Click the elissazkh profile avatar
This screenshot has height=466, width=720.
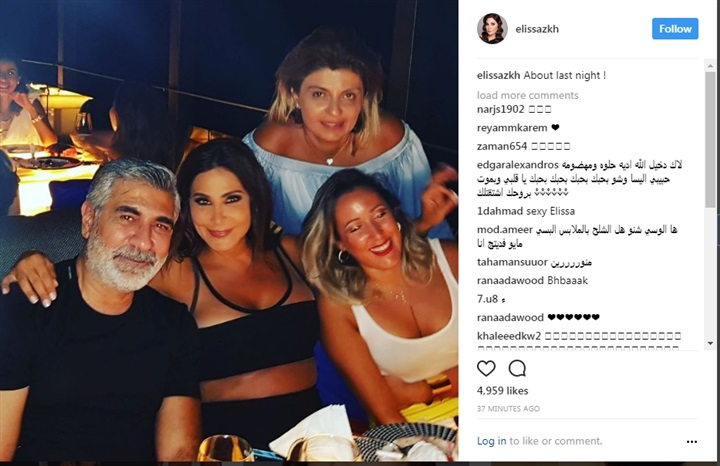pyautogui.click(x=492, y=28)
